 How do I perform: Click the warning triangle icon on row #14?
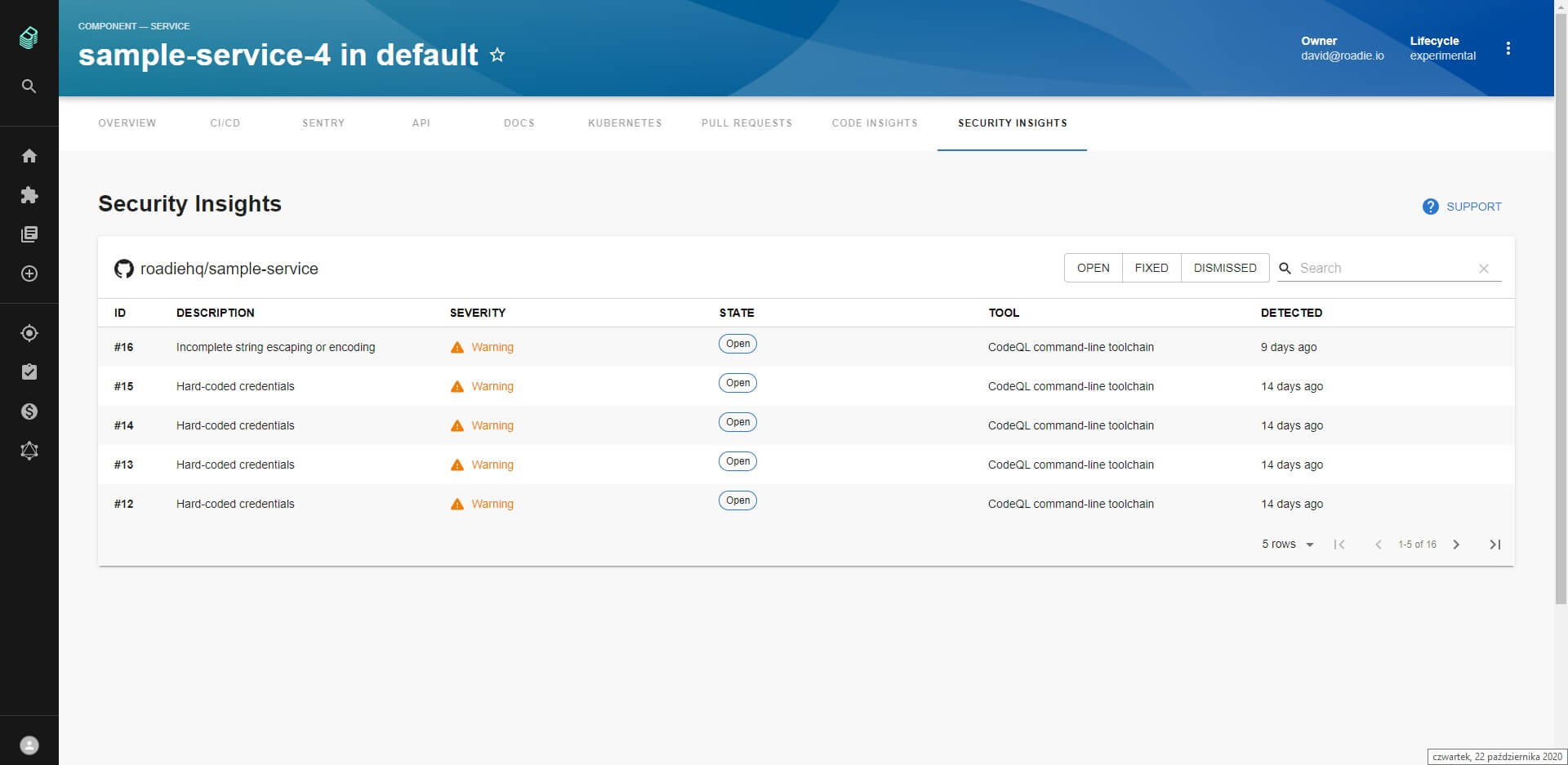pos(457,426)
